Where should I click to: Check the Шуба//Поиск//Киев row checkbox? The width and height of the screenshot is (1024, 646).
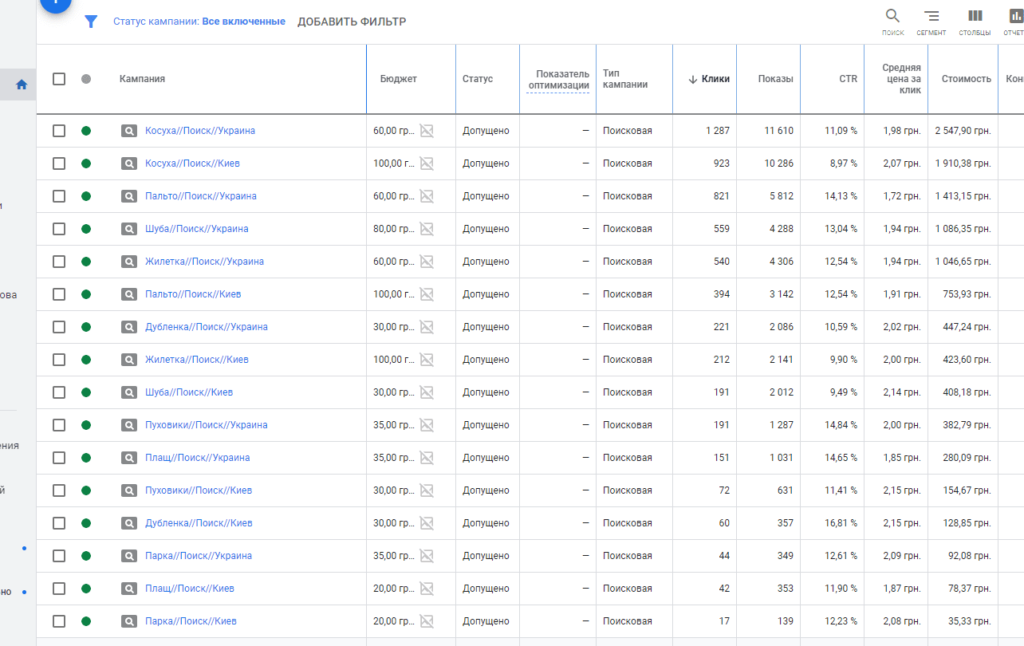click(x=59, y=392)
